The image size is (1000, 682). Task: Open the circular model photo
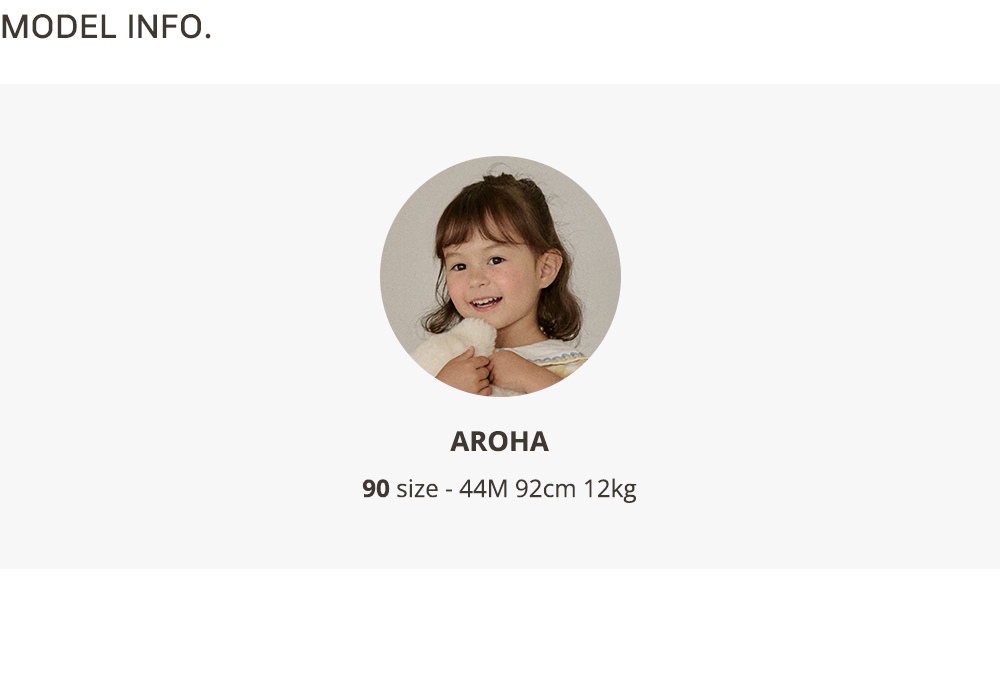500,276
